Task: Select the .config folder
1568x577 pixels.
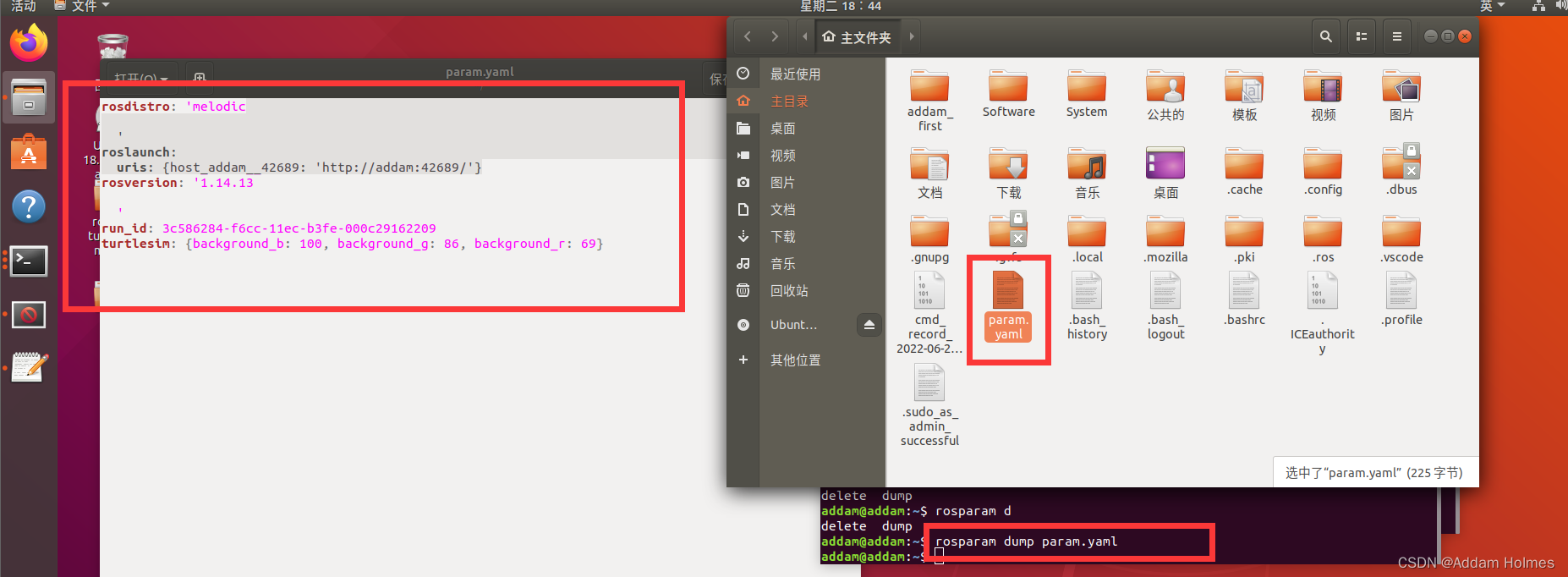Action: tap(1323, 172)
